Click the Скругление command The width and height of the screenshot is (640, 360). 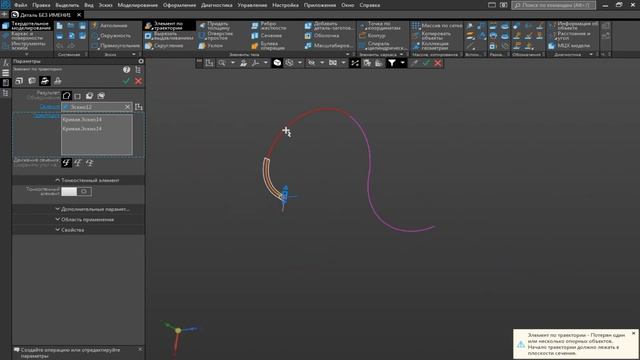(x=164, y=46)
